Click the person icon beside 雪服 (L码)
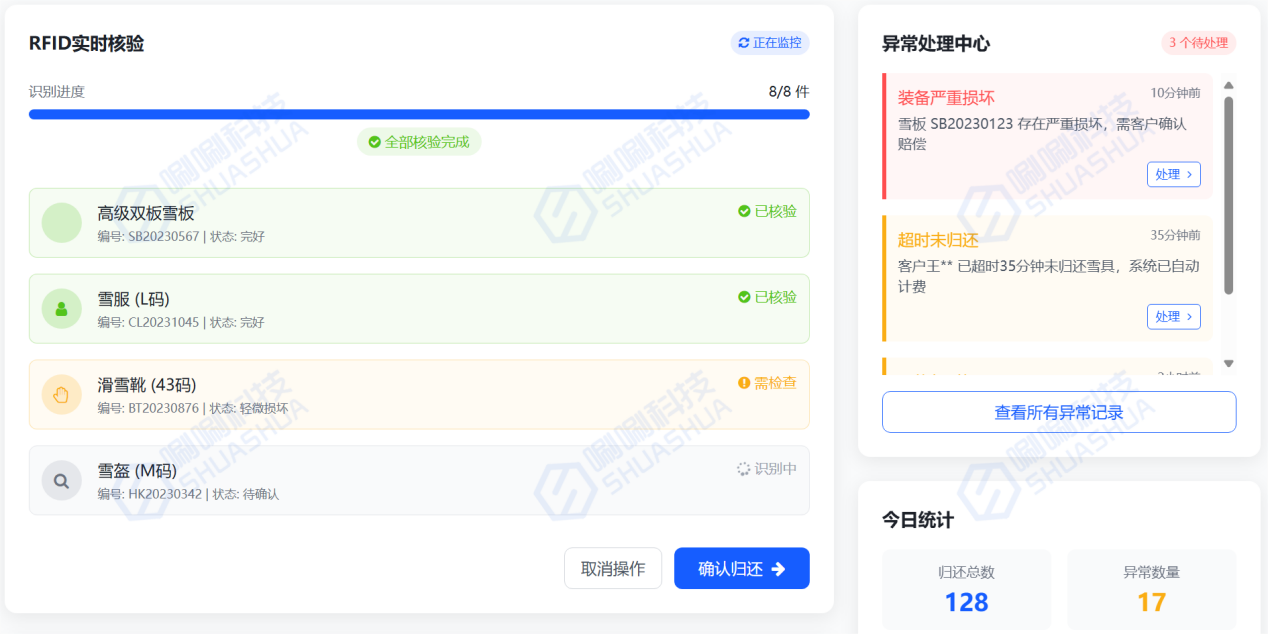The image size is (1268, 634). pyautogui.click(x=61, y=309)
